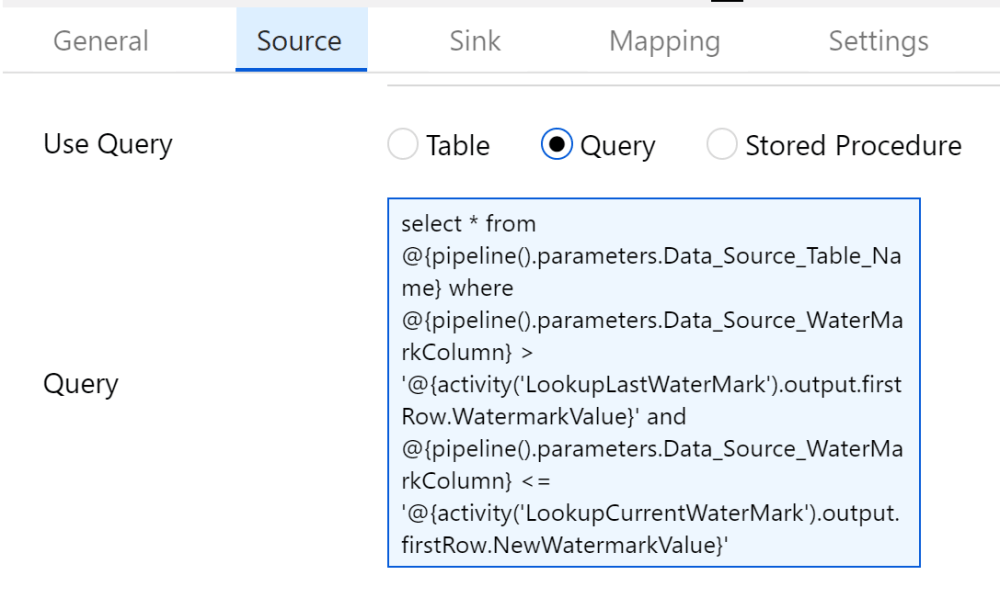Click the Query label left of text box
Screen dimensions: 1000x598
click(x=81, y=384)
